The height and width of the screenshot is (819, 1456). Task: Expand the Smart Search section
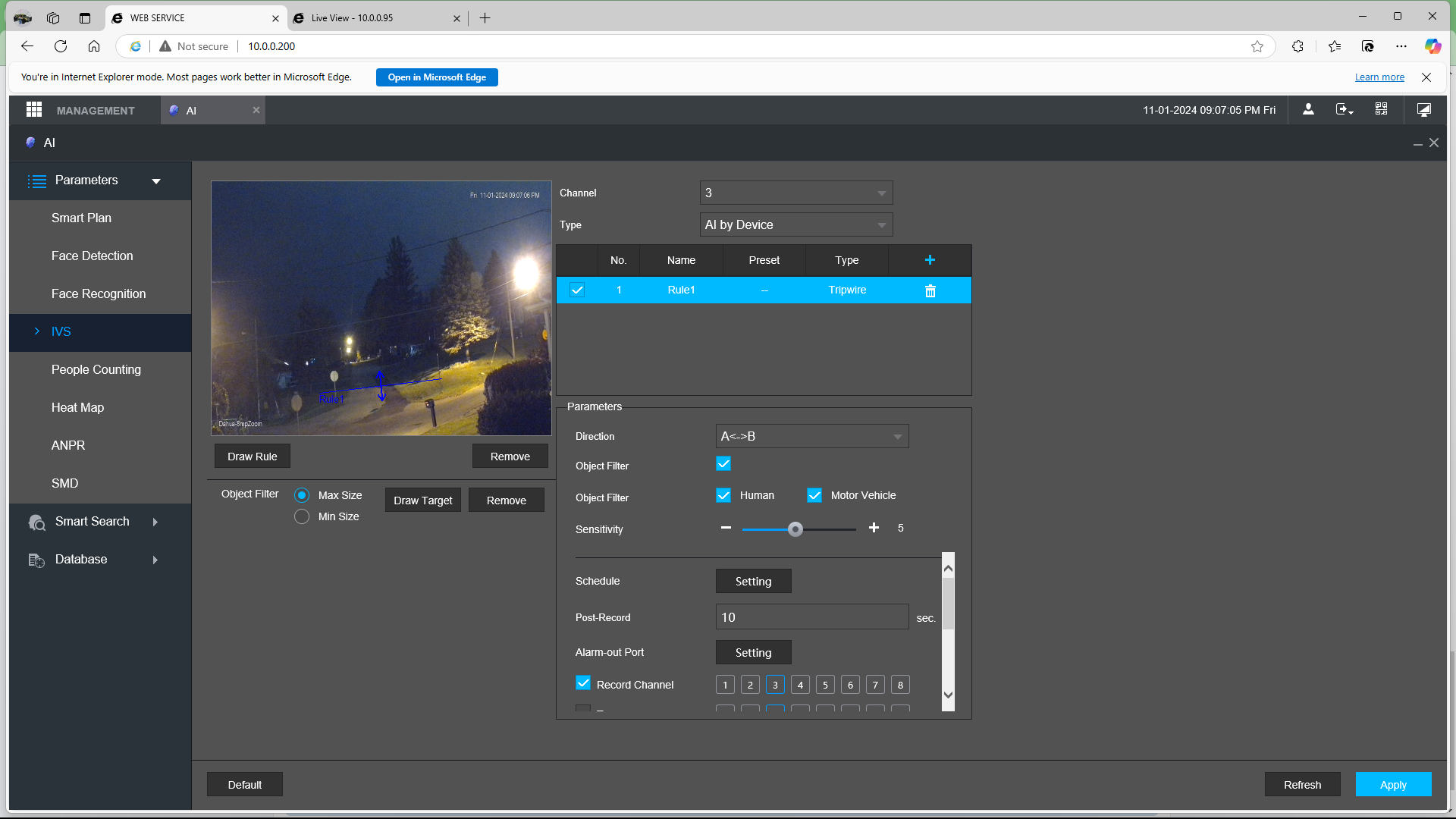click(x=100, y=522)
